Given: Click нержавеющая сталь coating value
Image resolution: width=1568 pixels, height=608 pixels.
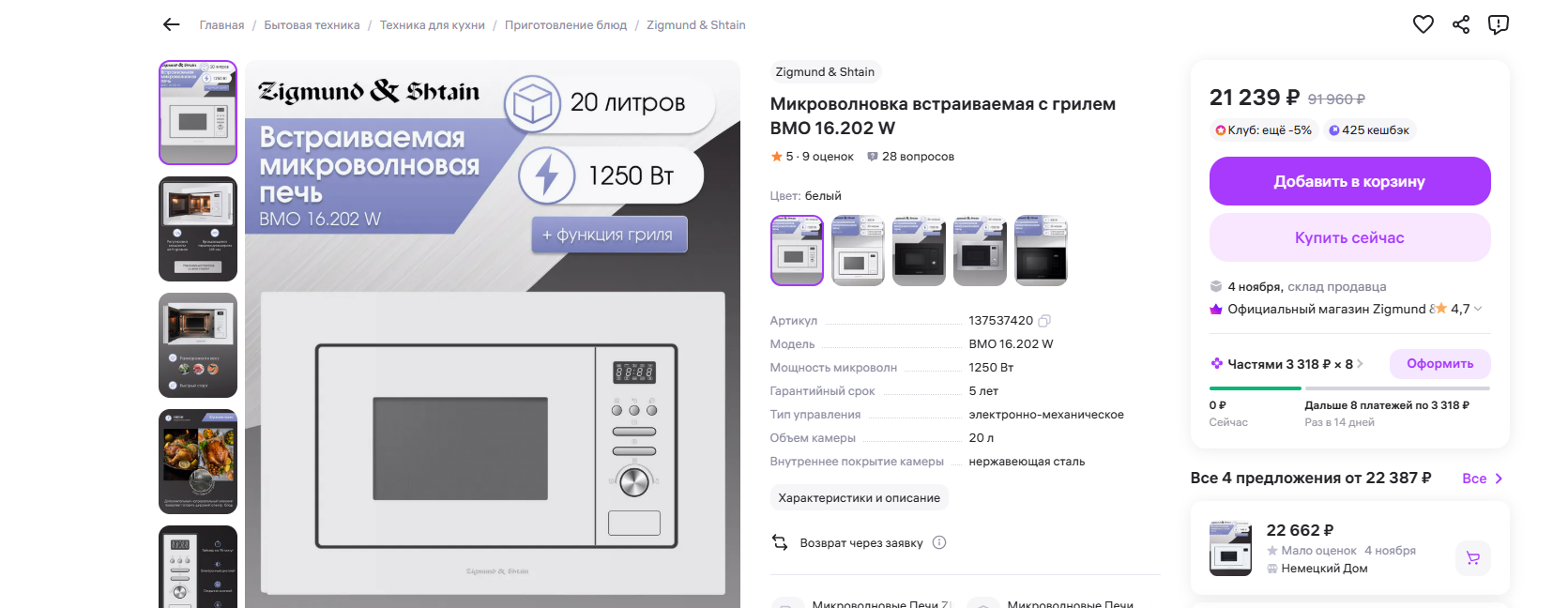Looking at the screenshot, I should point(1027,462).
